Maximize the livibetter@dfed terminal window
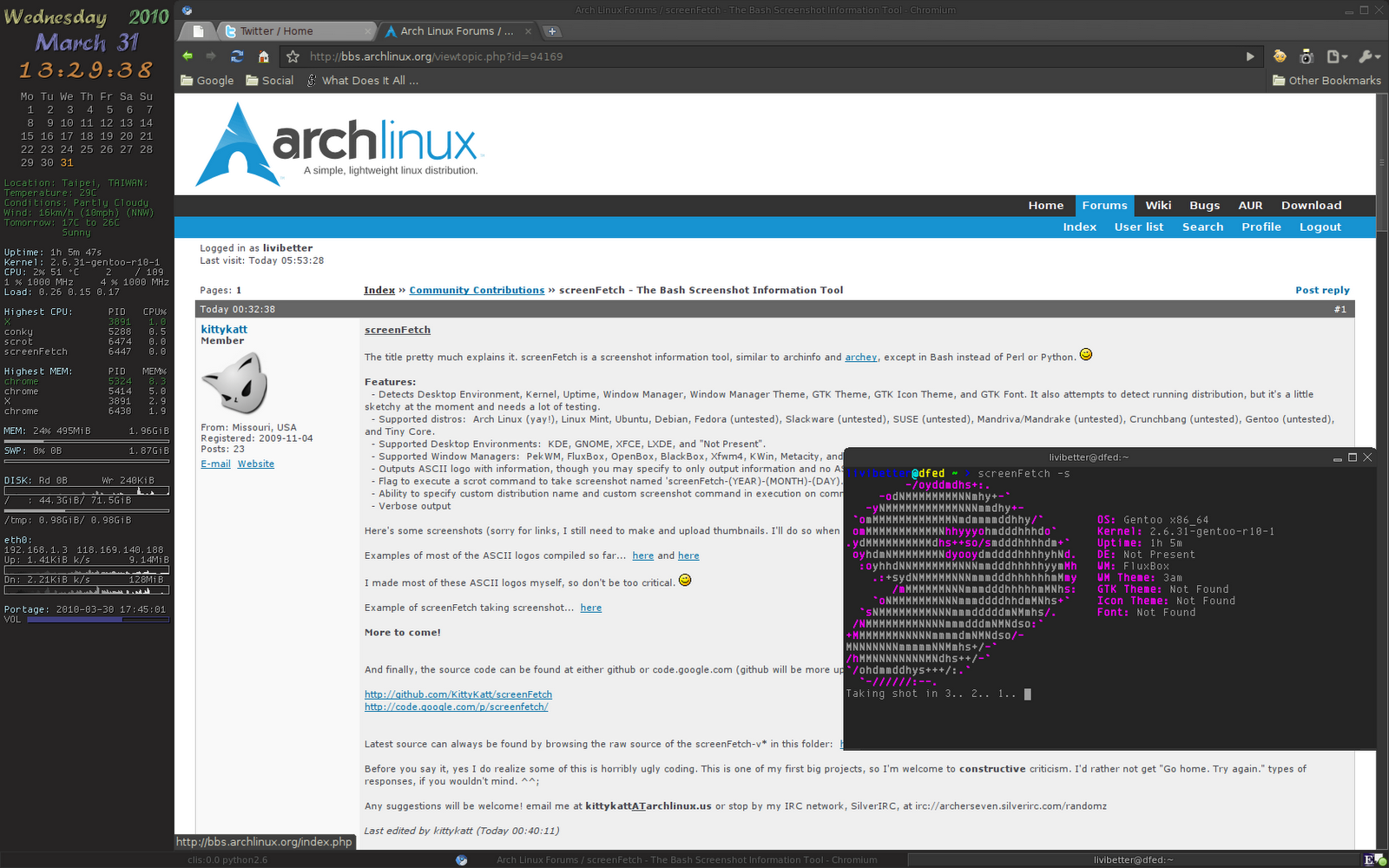The image size is (1389, 868). pyautogui.click(x=1353, y=457)
